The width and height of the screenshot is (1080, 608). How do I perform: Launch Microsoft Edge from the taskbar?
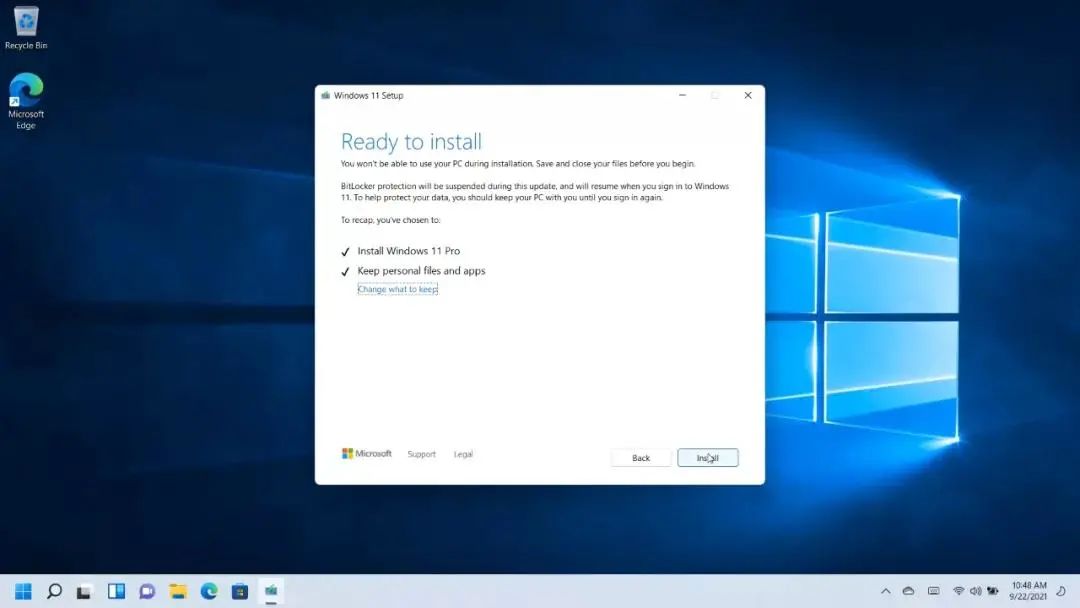[x=209, y=592]
